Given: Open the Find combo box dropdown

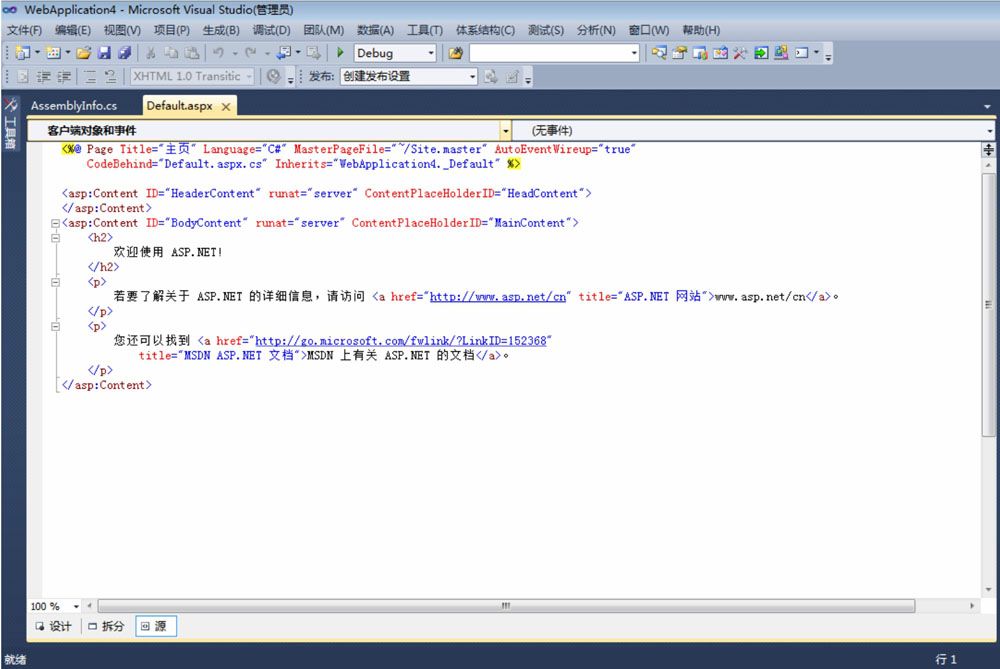Looking at the screenshot, I should tap(634, 53).
